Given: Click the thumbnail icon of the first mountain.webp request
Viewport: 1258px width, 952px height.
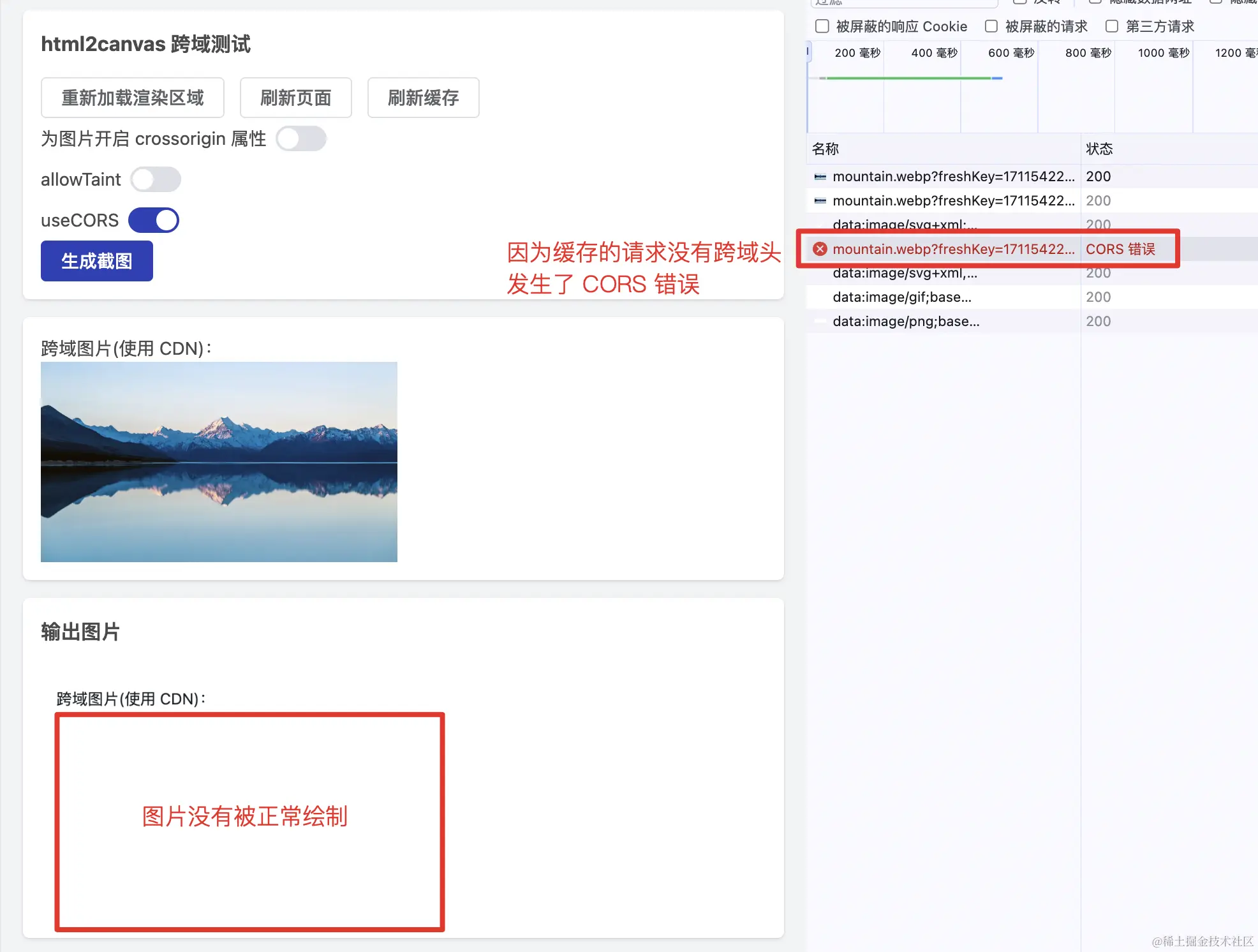Looking at the screenshot, I should tap(820, 177).
